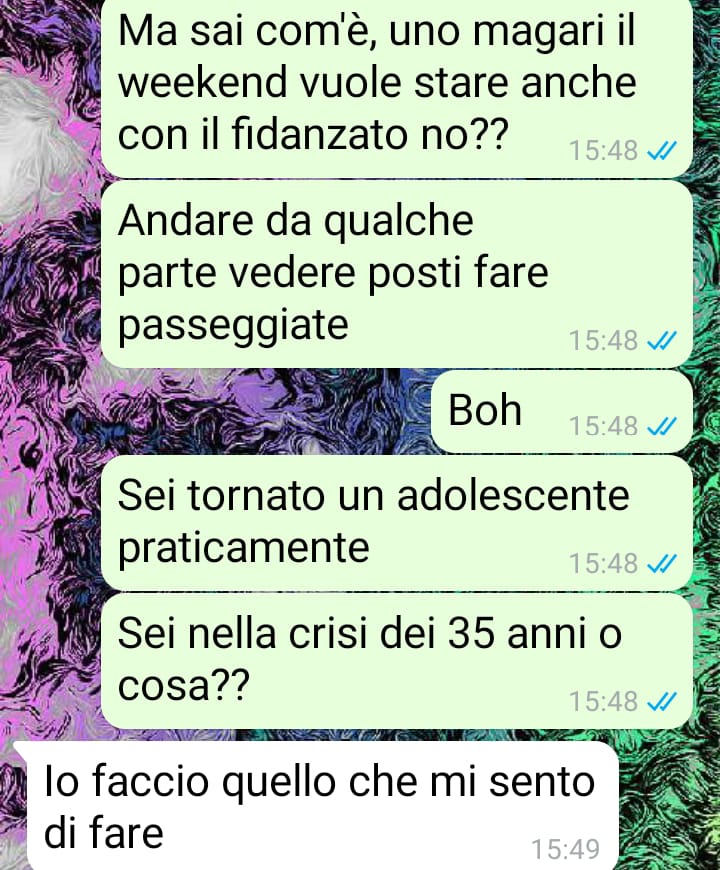Tap the 15:49 timestamp on received message
The image size is (720, 870).
click(566, 849)
